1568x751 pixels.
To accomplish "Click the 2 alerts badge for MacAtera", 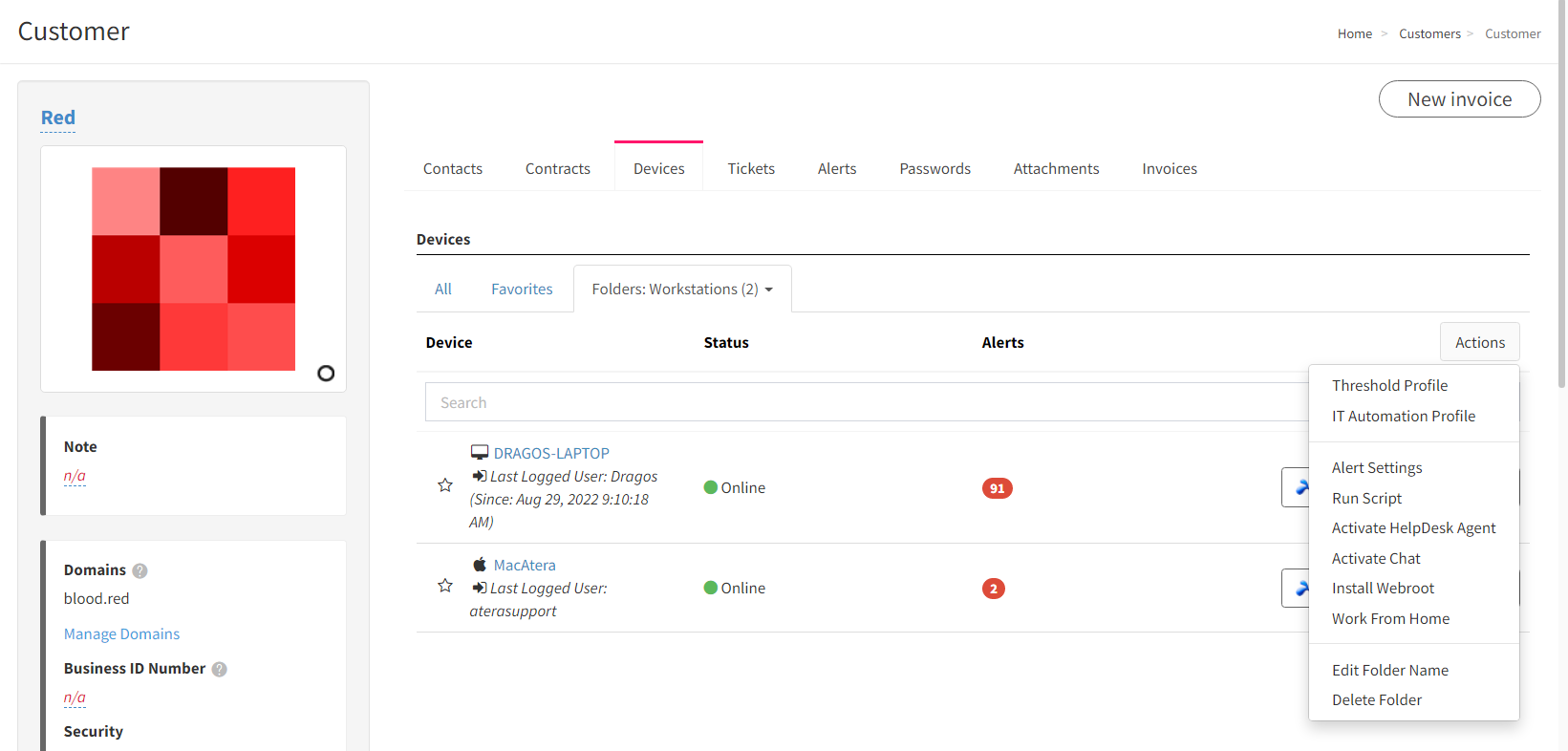I will (994, 589).
